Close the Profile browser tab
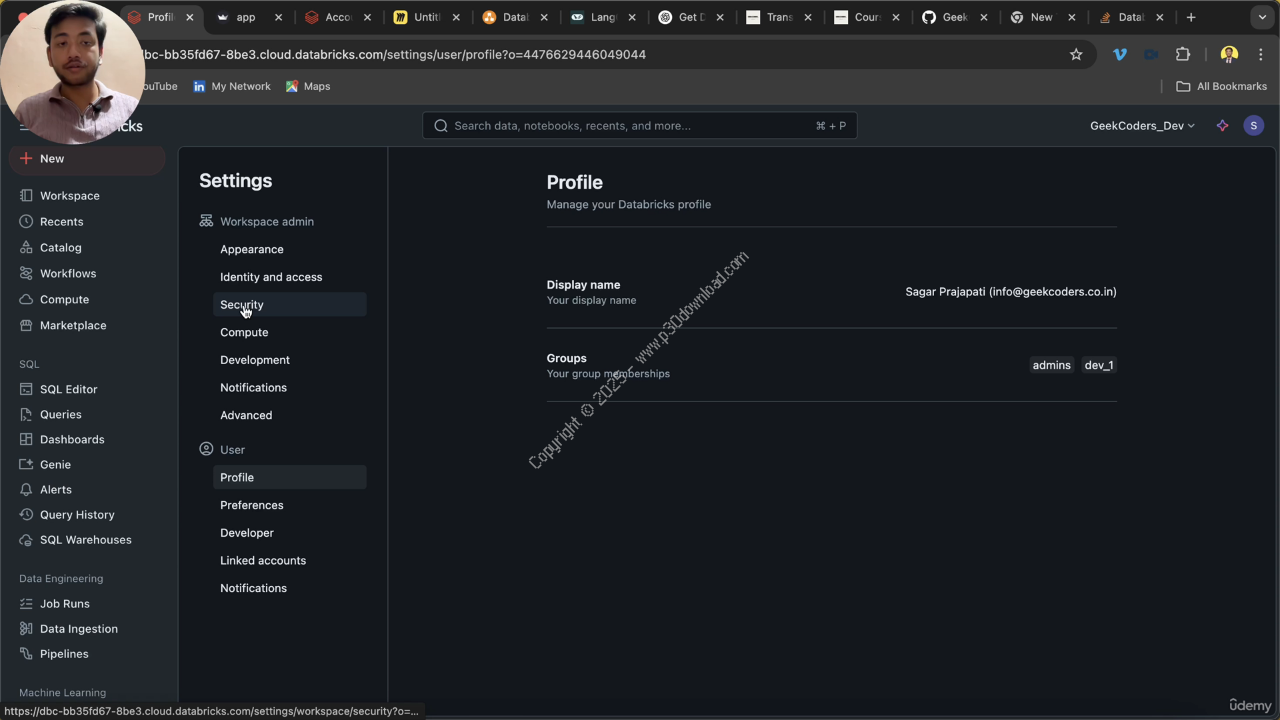 point(189,17)
